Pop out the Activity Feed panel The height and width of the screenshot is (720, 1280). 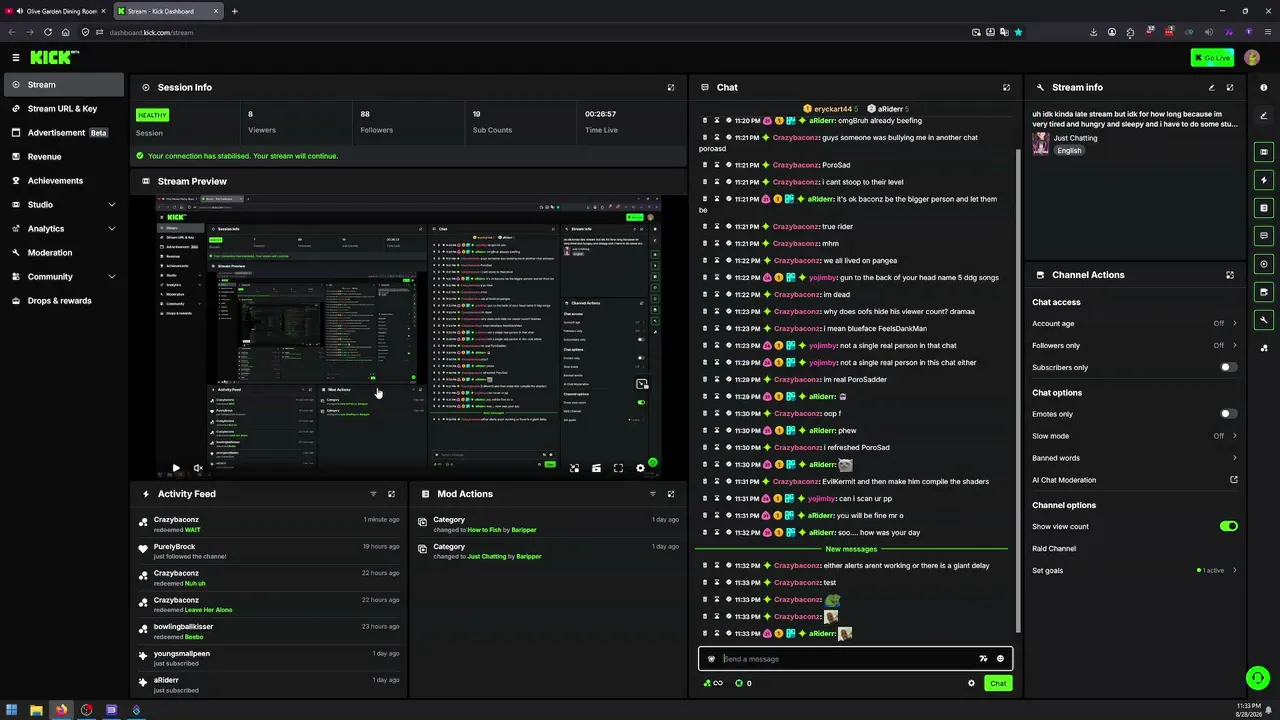pos(391,494)
